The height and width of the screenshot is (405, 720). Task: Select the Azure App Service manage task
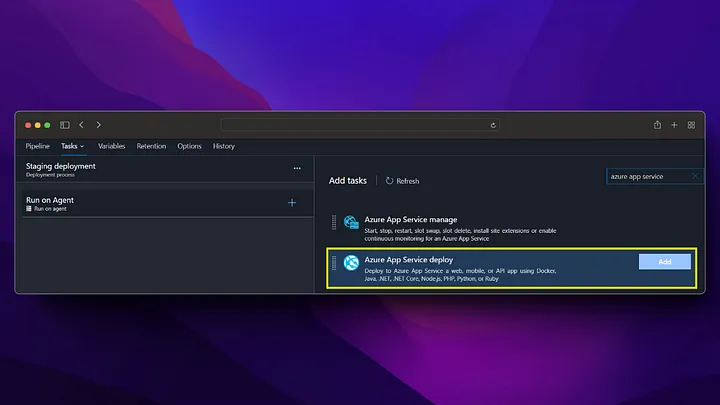click(x=512, y=228)
